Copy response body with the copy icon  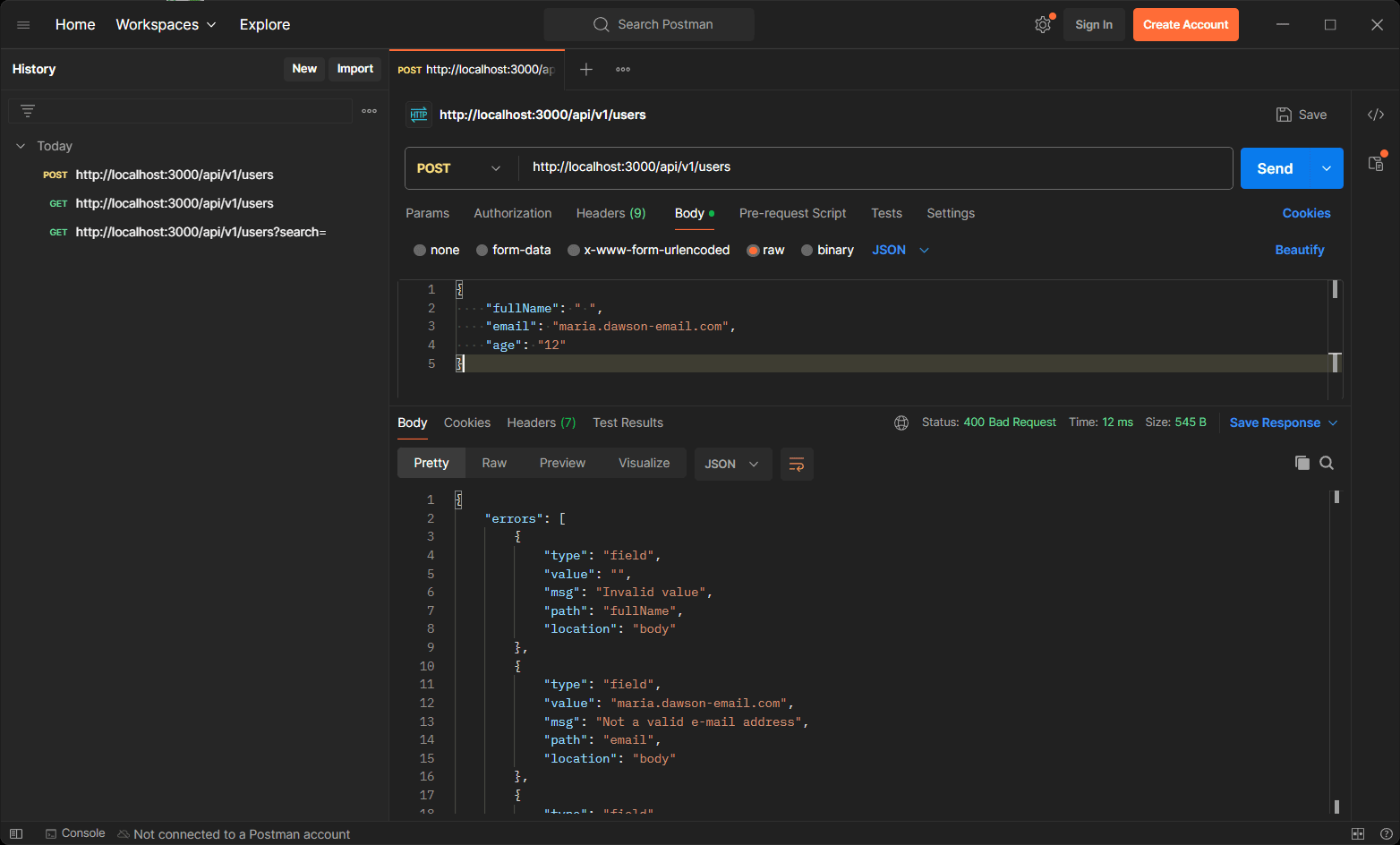(x=1302, y=463)
